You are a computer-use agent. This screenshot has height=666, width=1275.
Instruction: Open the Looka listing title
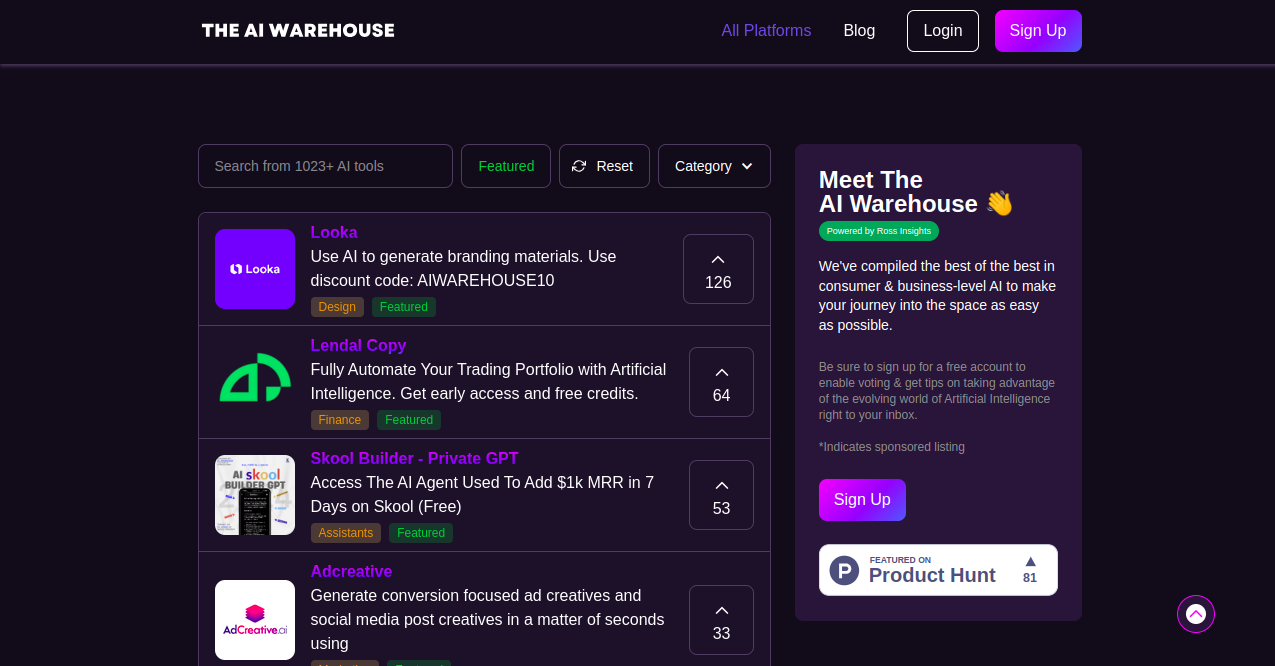point(334,232)
